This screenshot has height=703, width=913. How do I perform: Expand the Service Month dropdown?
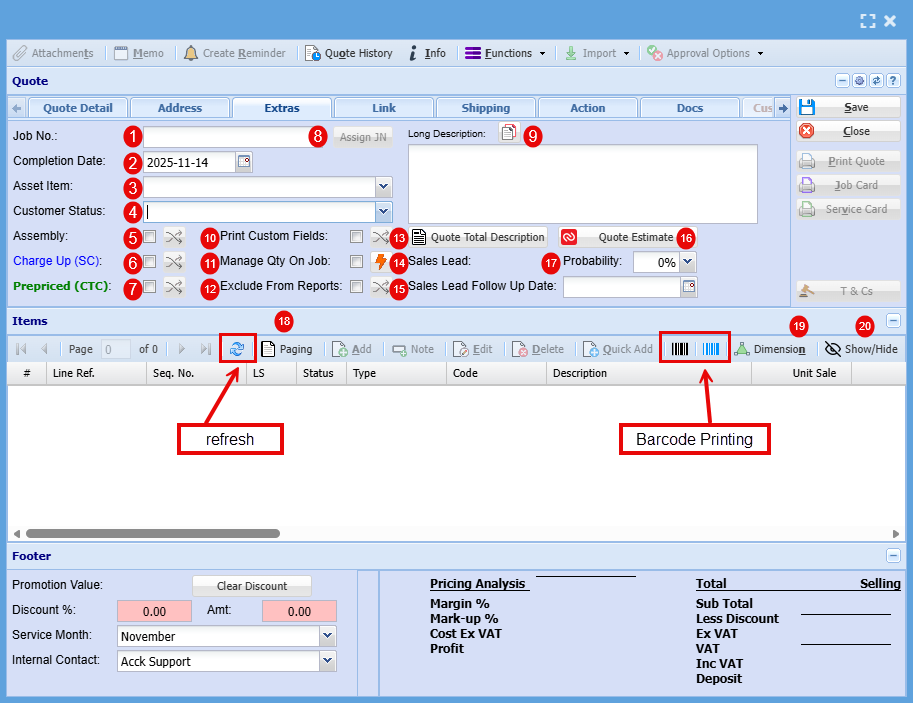[327, 636]
